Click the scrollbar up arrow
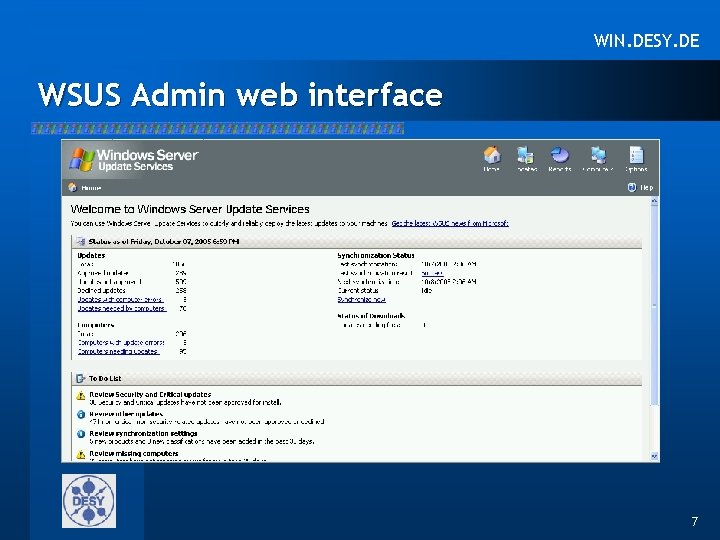Screen dimensions: 720x540 [654, 201]
